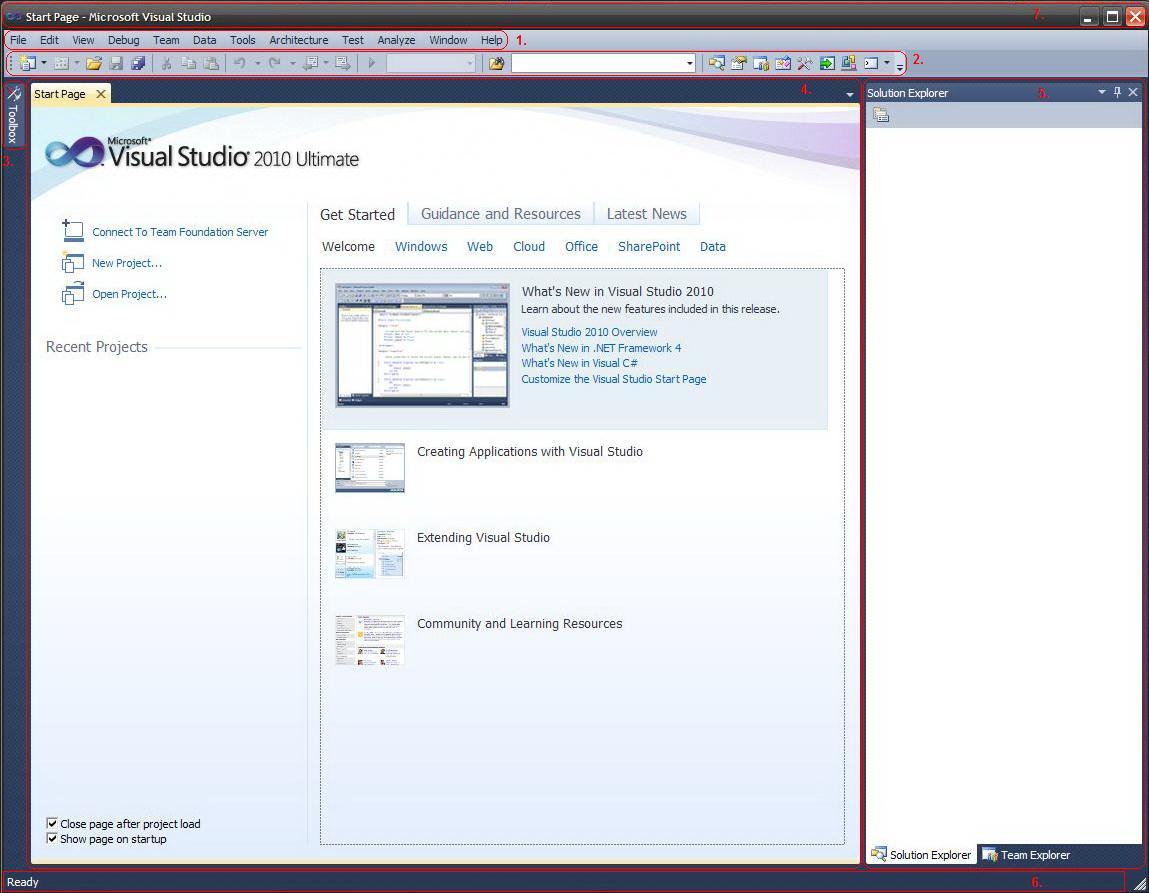Open the Solution Configurations combo box
The height and width of the screenshot is (893, 1149).
431,64
